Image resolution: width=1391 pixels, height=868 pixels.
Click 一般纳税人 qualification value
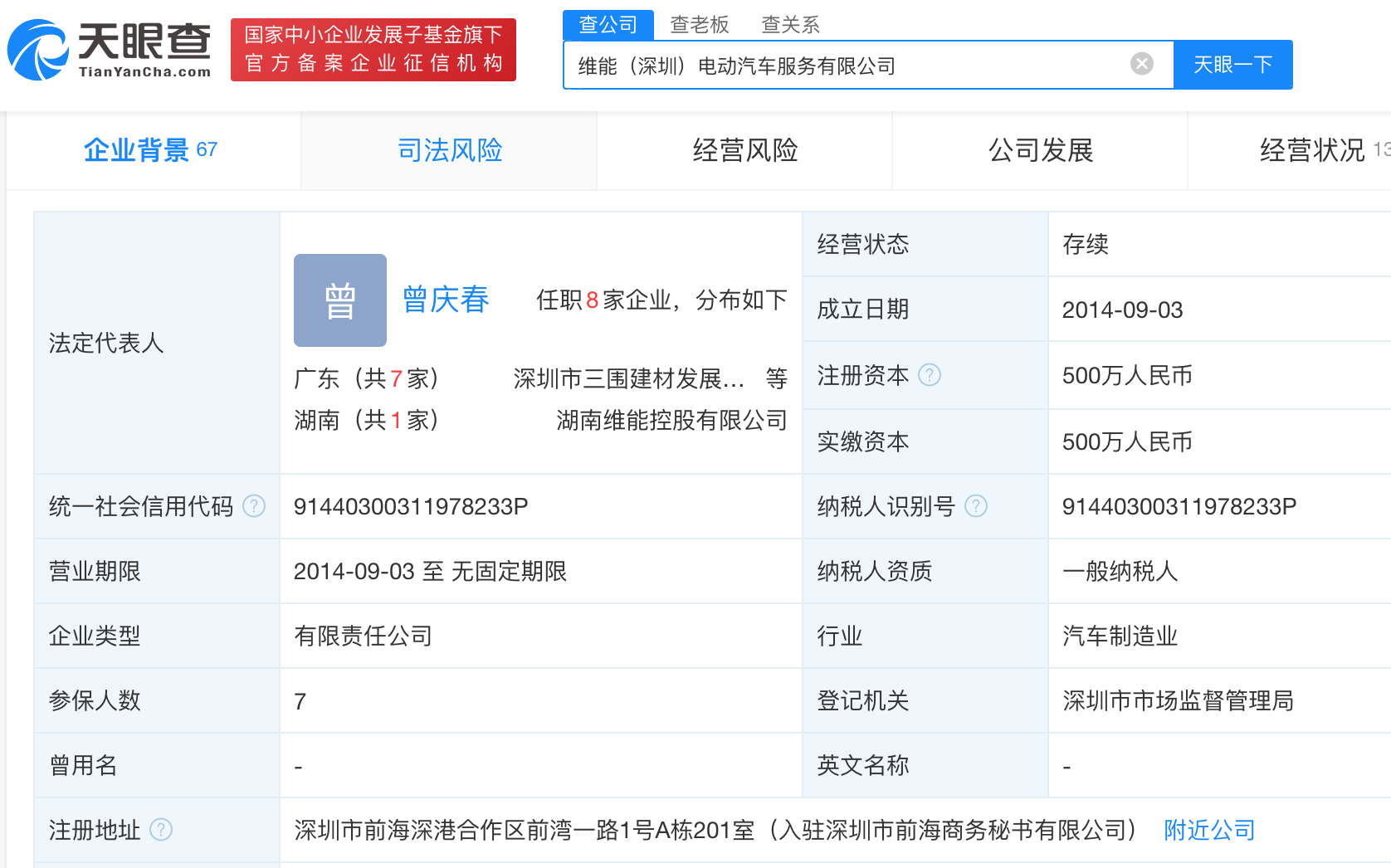click(1120, 572)
